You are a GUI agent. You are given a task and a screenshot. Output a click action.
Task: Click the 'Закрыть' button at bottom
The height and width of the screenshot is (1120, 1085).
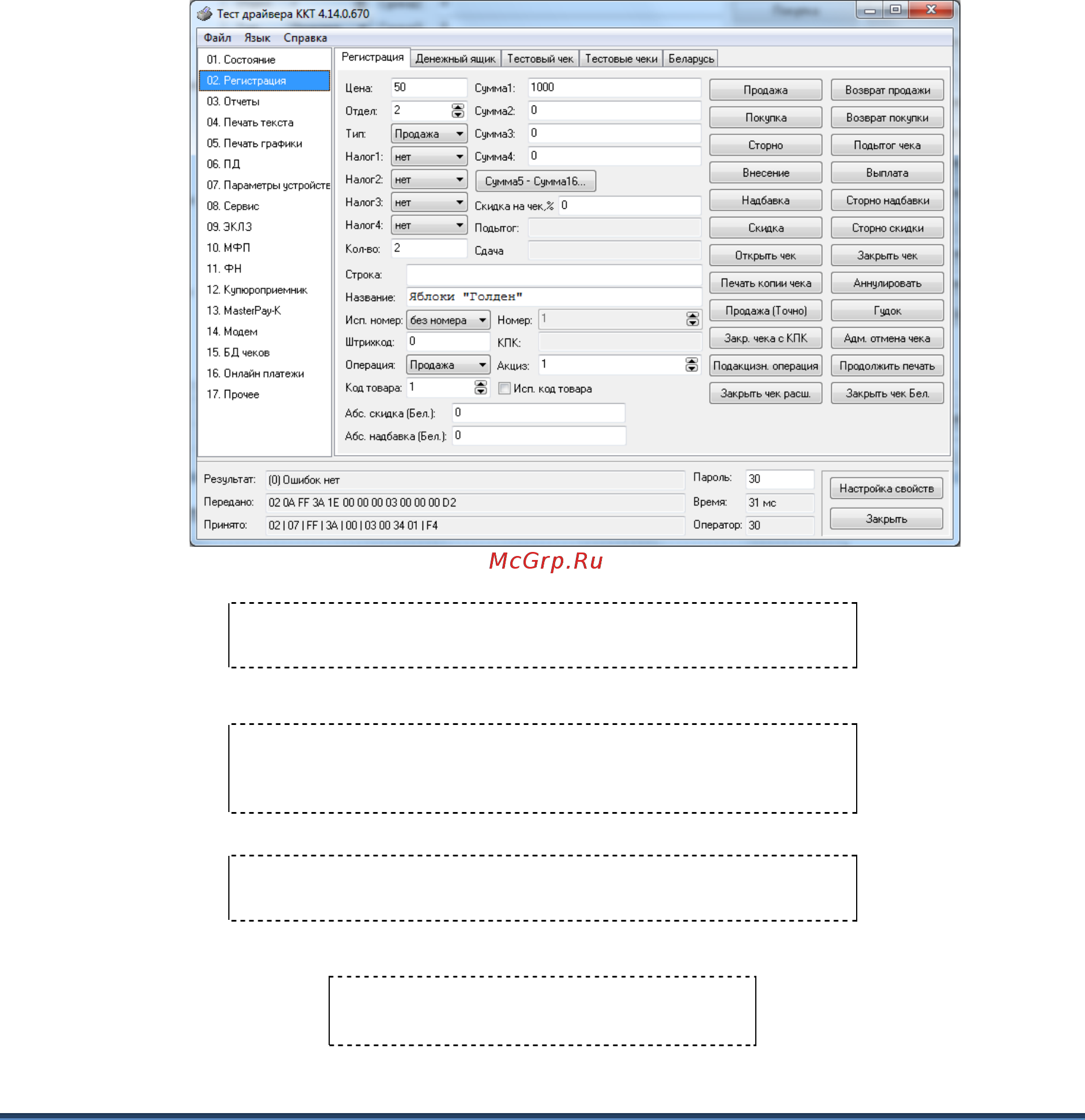point(887,519)
